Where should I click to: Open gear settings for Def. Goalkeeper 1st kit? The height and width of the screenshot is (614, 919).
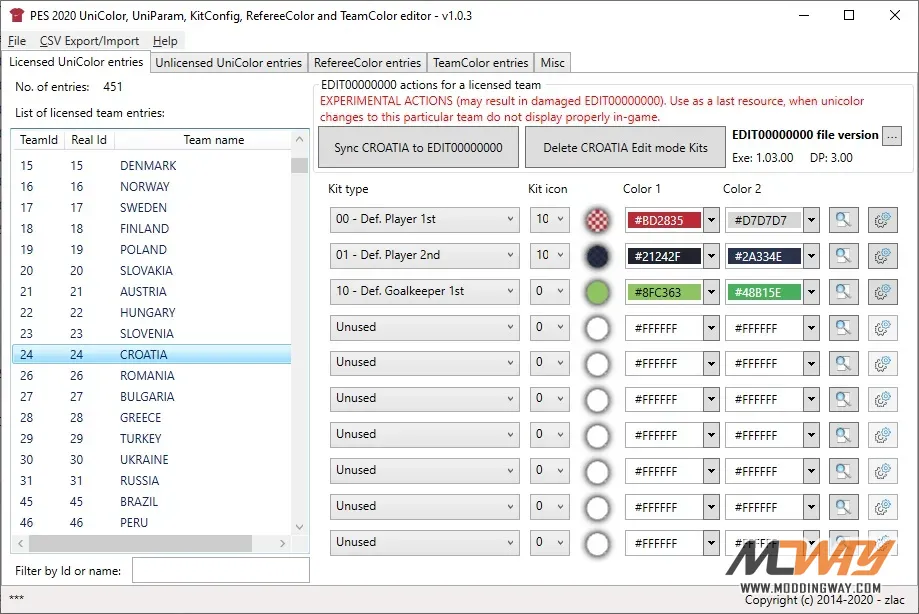click(882, 292)
